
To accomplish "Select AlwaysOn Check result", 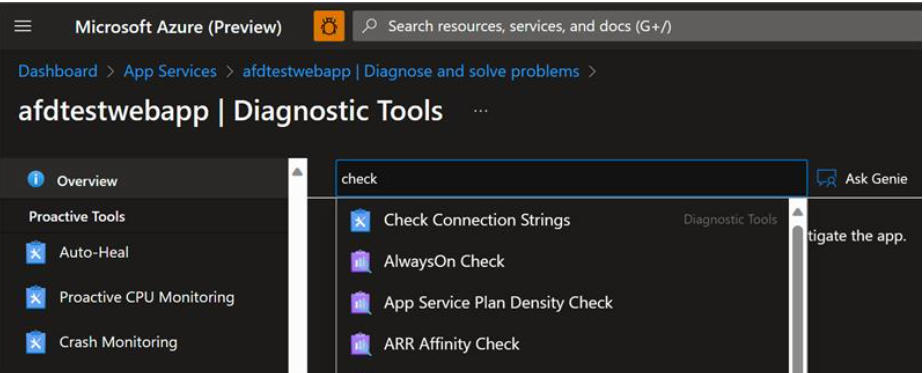I will point(564,262).
